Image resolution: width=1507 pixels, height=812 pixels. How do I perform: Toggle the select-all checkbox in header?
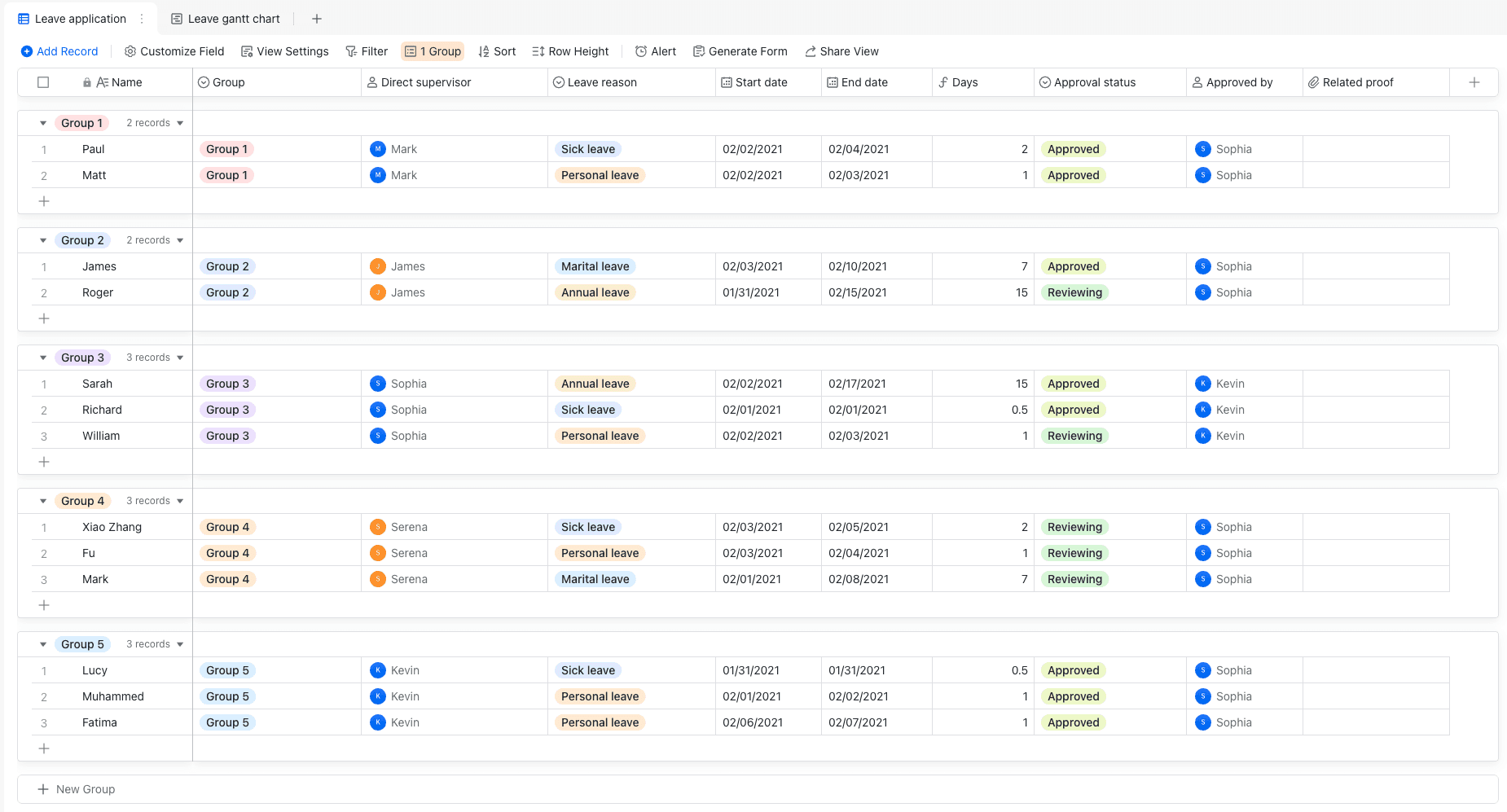(x=43, y=82)
